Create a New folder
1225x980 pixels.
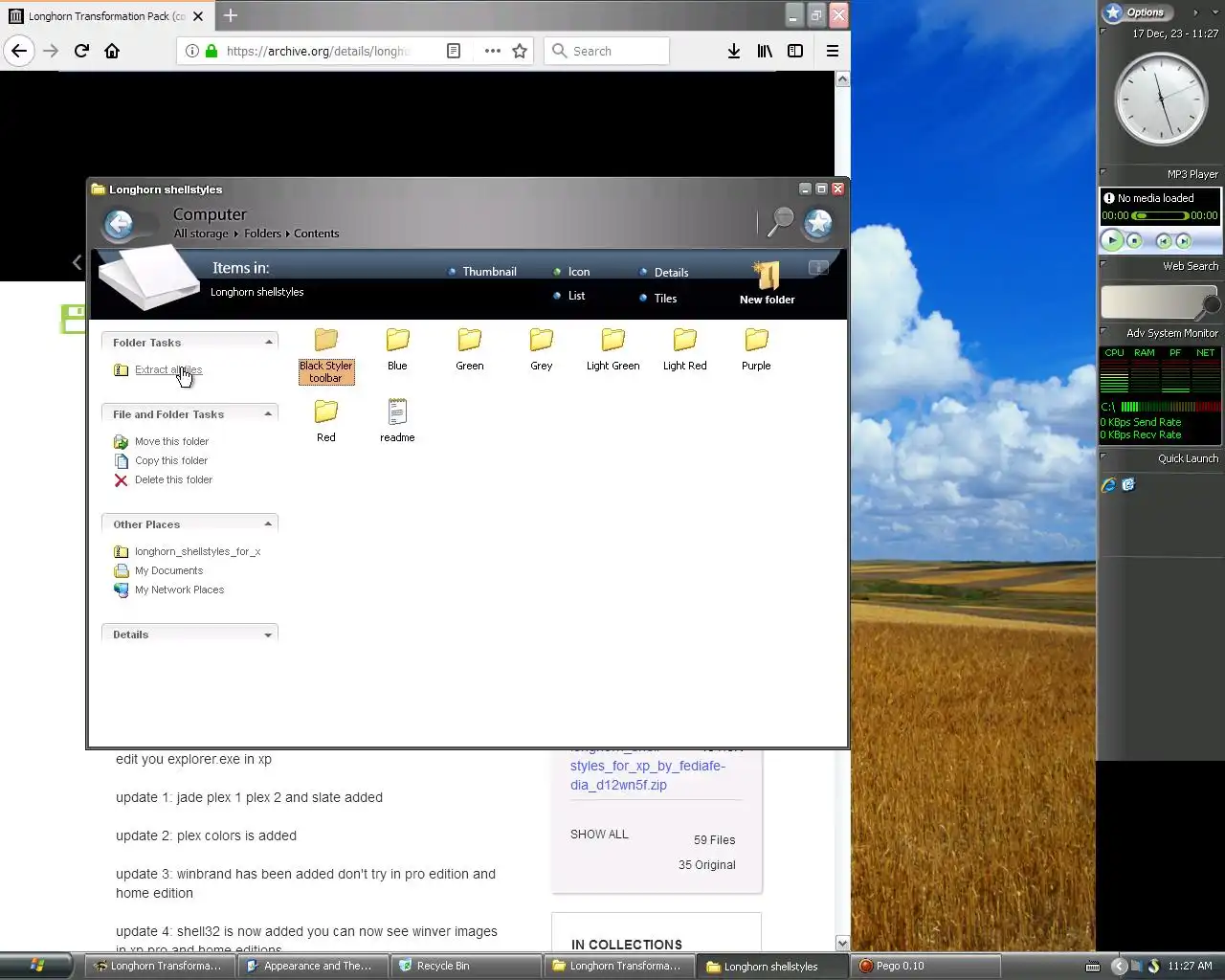pyautogui.click(x=767, y=283)
